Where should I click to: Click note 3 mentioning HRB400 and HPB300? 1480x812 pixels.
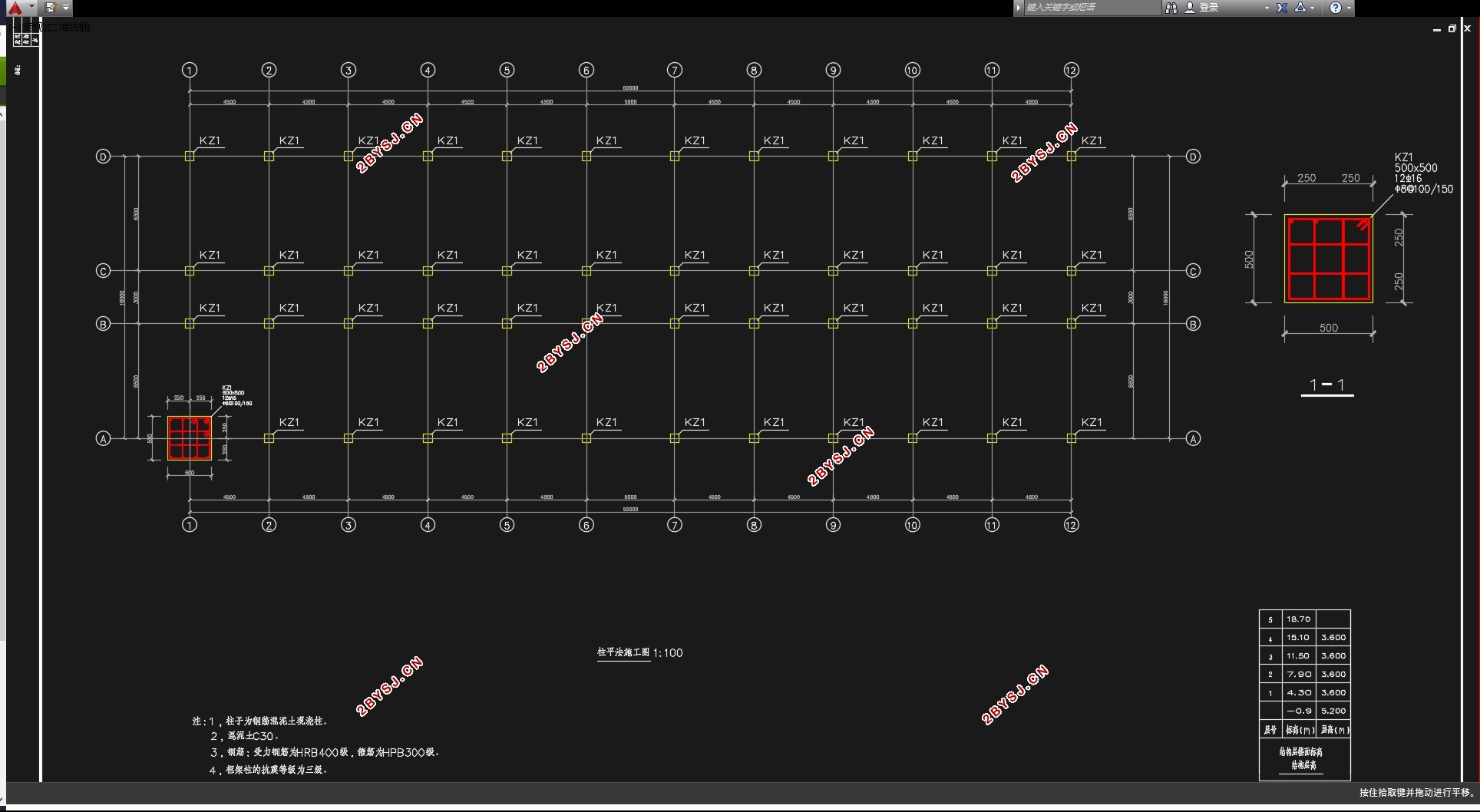pos(325,752)
